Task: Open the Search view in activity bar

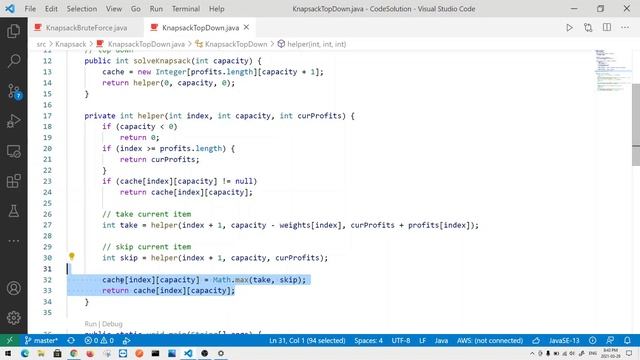Action: tap(13, 61)
